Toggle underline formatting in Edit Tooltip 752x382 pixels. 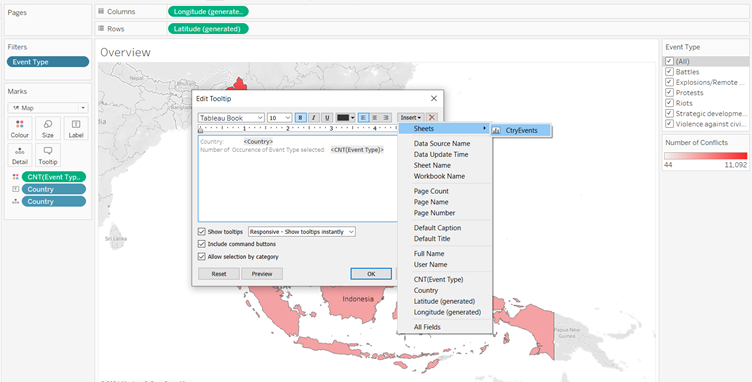pyautogui.click(x=327, y=117)
